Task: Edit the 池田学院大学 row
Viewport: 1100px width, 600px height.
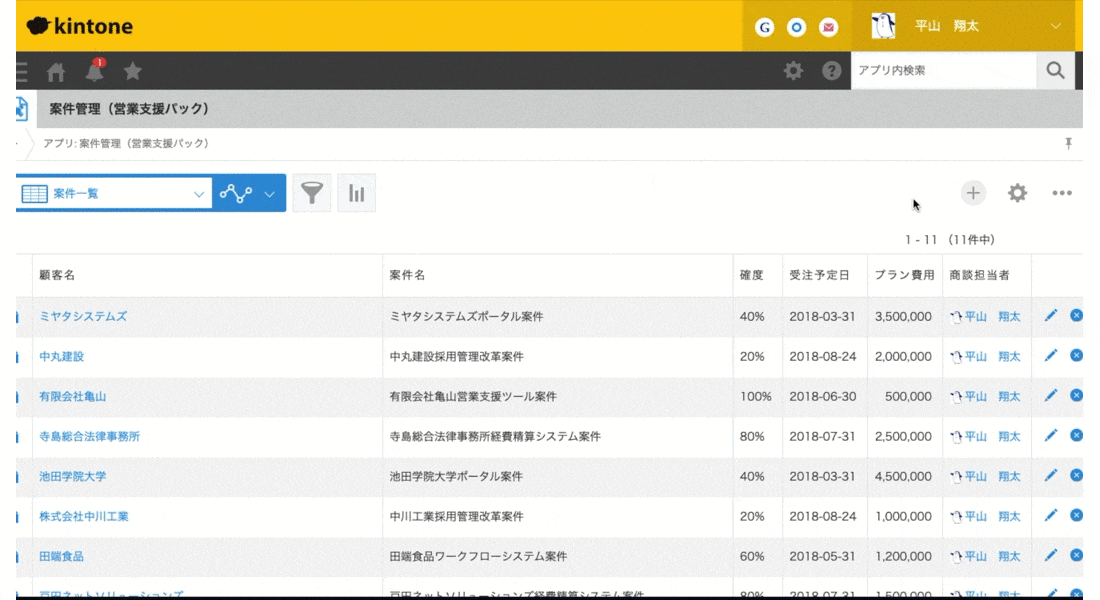Action: pos(1050,476)
